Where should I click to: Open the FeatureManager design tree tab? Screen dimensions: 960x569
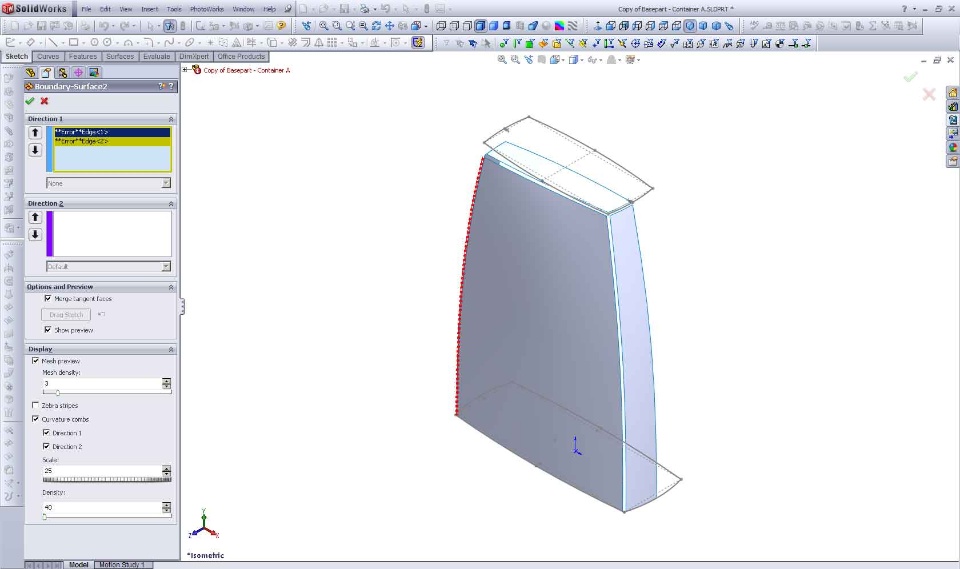31,73
